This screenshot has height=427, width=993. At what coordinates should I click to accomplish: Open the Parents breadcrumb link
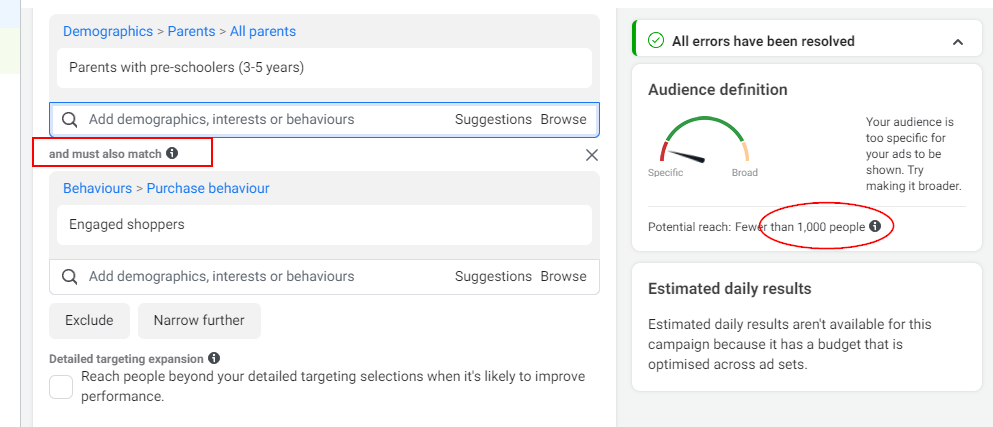tap(191, 31)
